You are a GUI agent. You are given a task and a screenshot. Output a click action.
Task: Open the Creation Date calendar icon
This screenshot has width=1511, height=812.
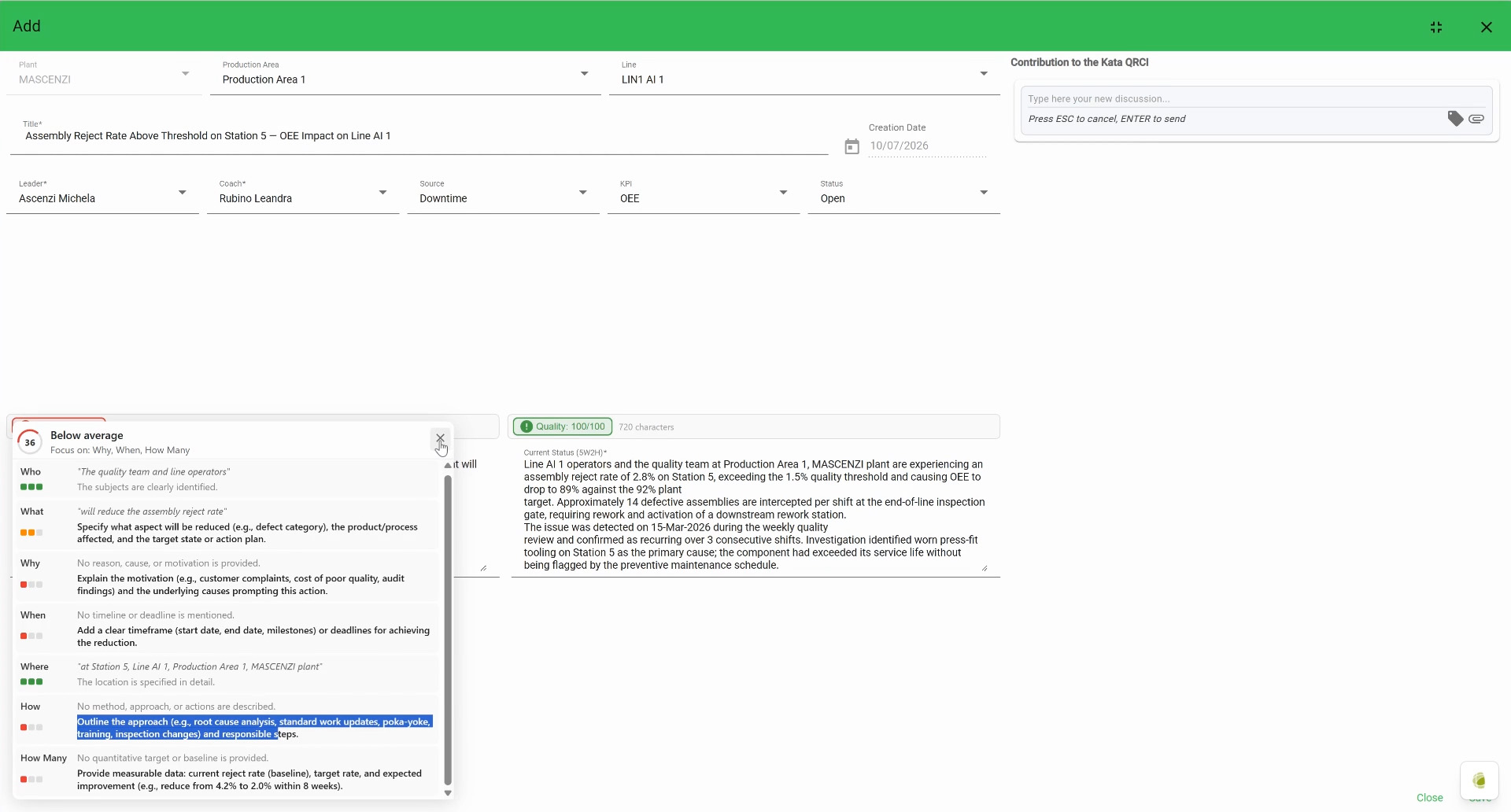click(852, 146)
